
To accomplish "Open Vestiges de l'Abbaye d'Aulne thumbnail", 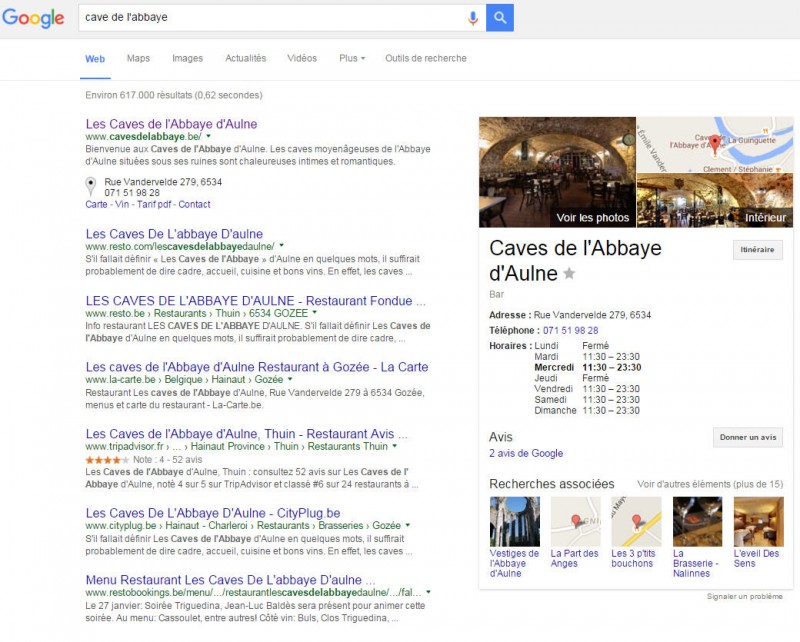I will 515,522.
